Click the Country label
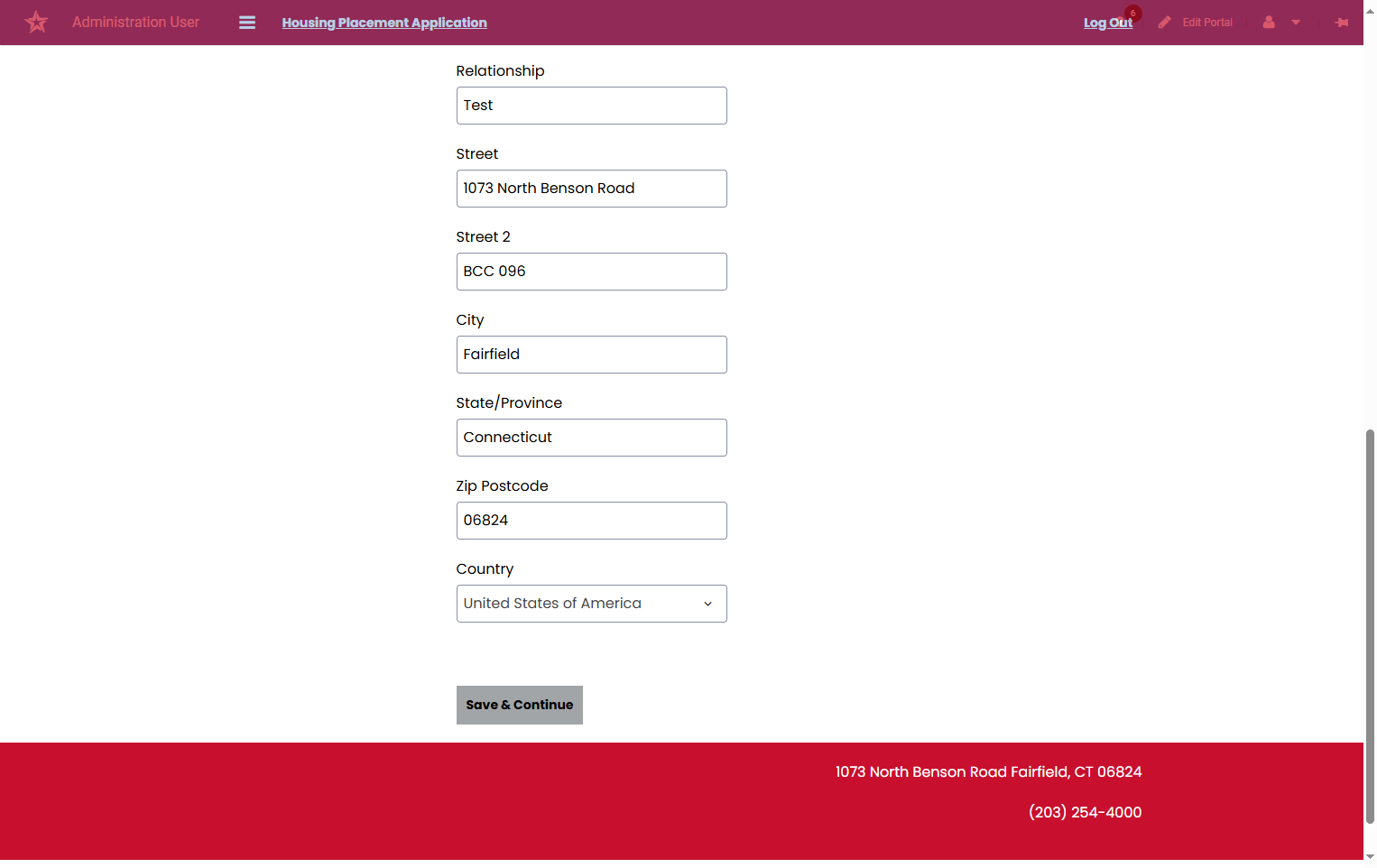 tap(485, 568)
